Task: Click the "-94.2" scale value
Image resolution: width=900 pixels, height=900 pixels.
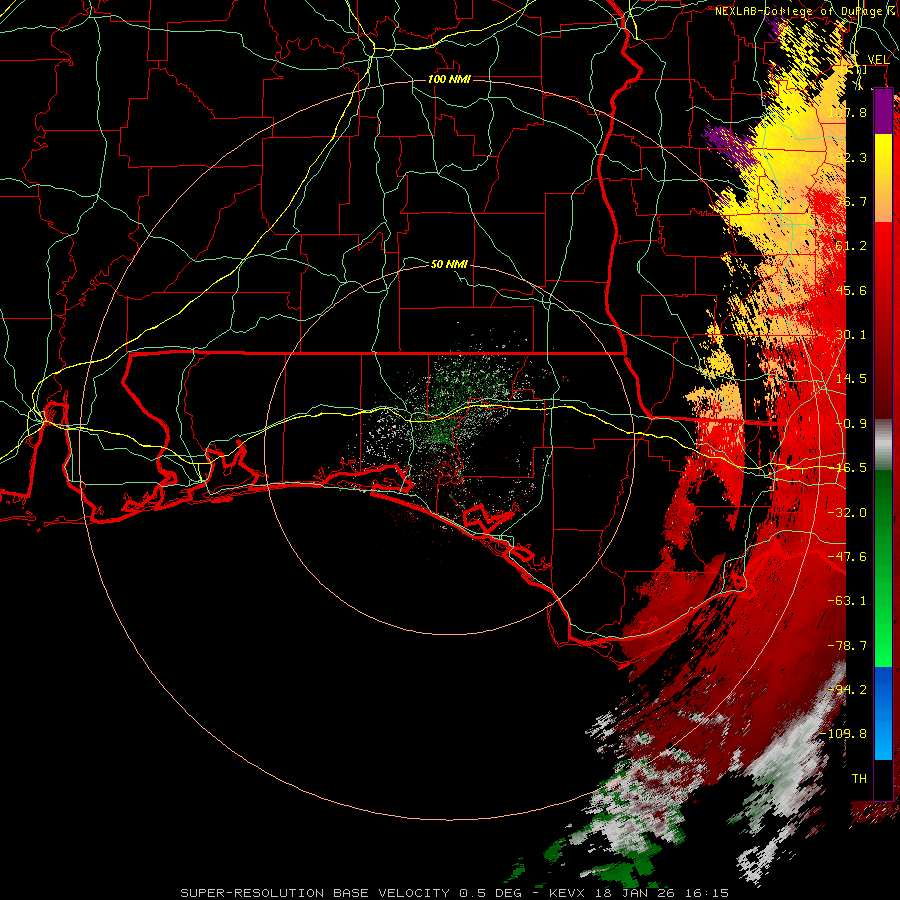Action: pyautogui.click(x=848, y=690)
